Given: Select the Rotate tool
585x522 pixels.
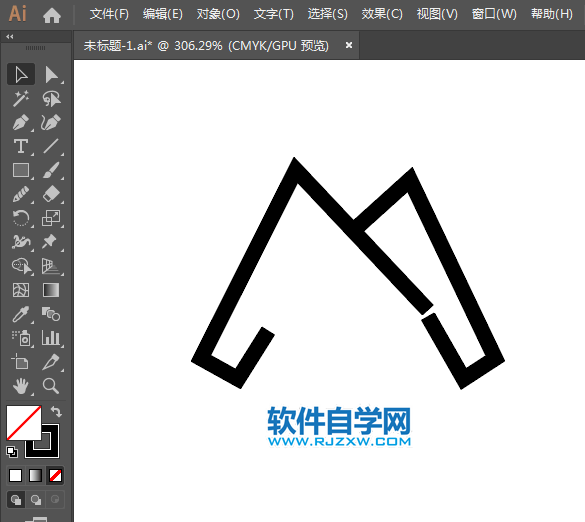Looking at the screenshot, I should 21,218.
